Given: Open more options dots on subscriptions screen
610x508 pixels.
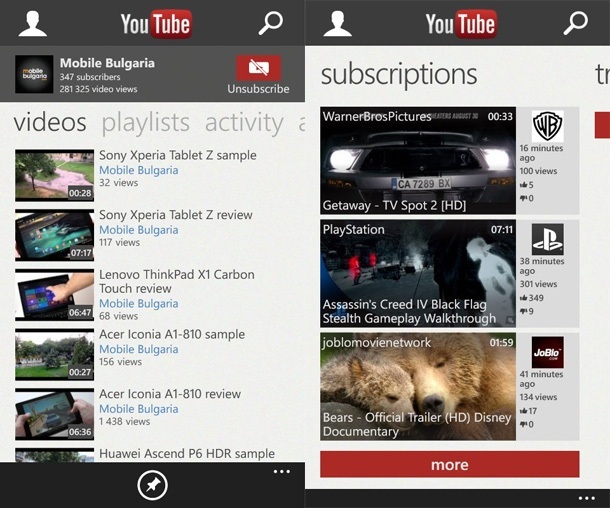Looking at the screenshot, I should [x=587, y=498].
